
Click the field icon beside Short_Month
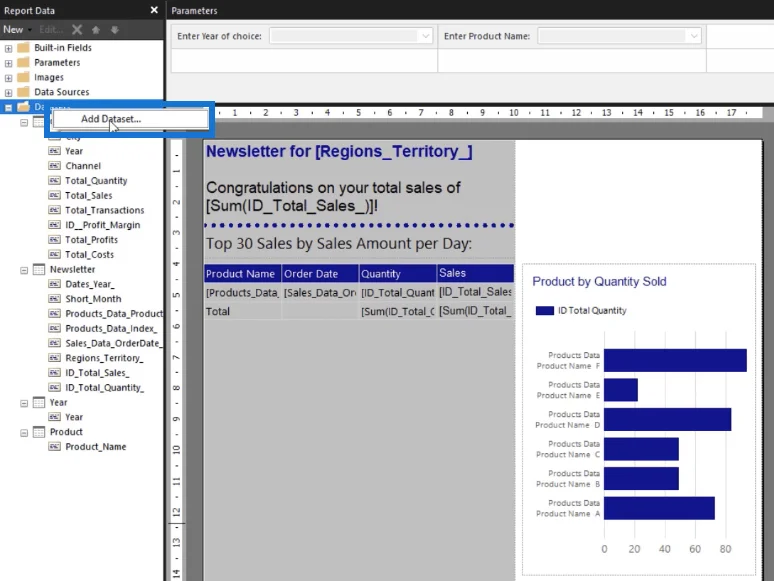tap(54, 299)
